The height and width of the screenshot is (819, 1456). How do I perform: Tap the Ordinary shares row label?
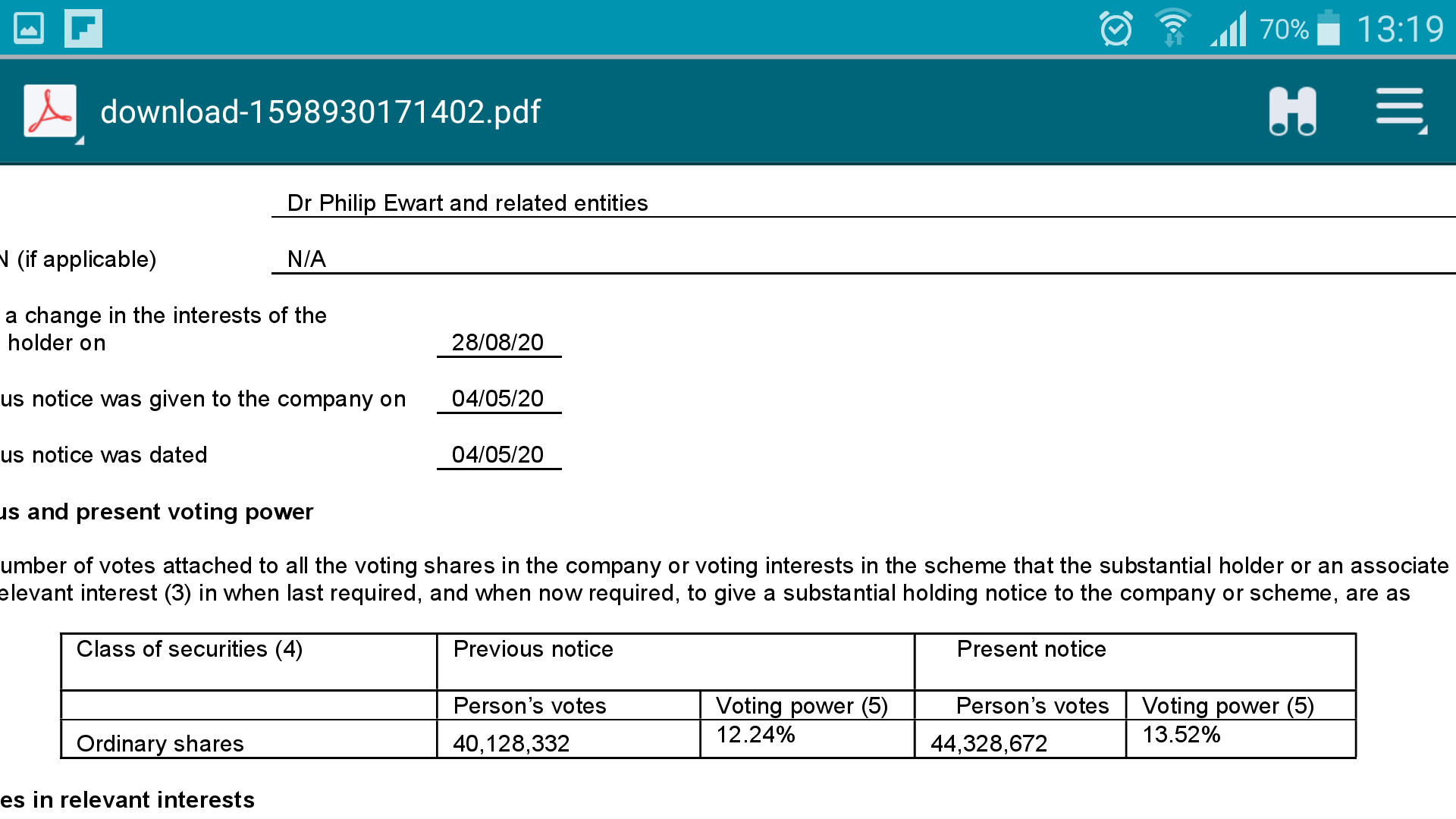(160, 743)
